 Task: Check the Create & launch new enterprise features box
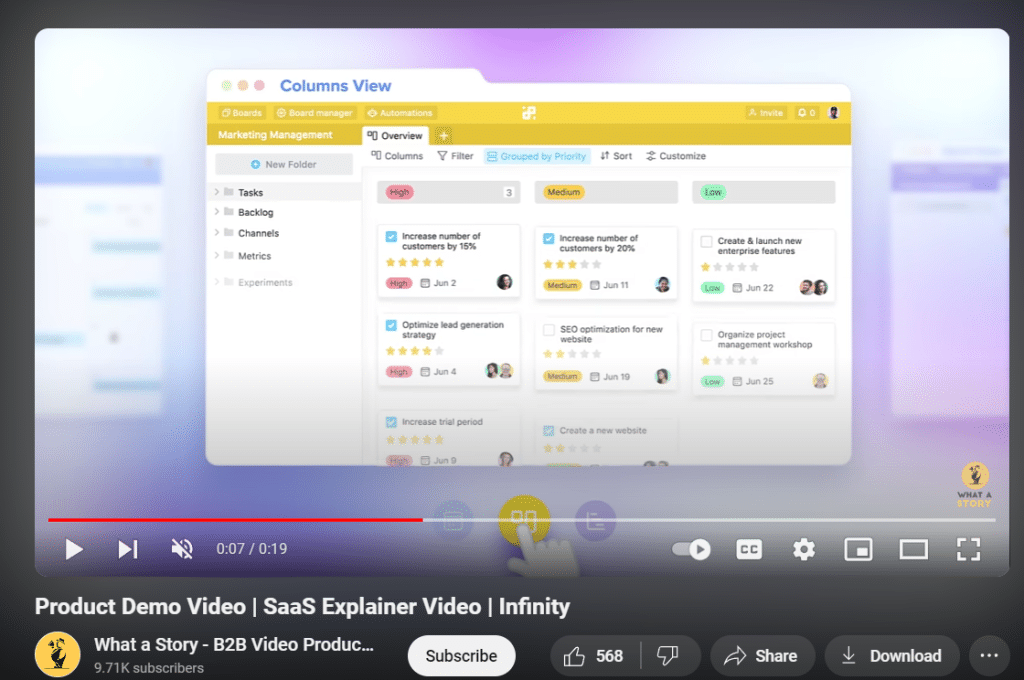click(706, 242)
